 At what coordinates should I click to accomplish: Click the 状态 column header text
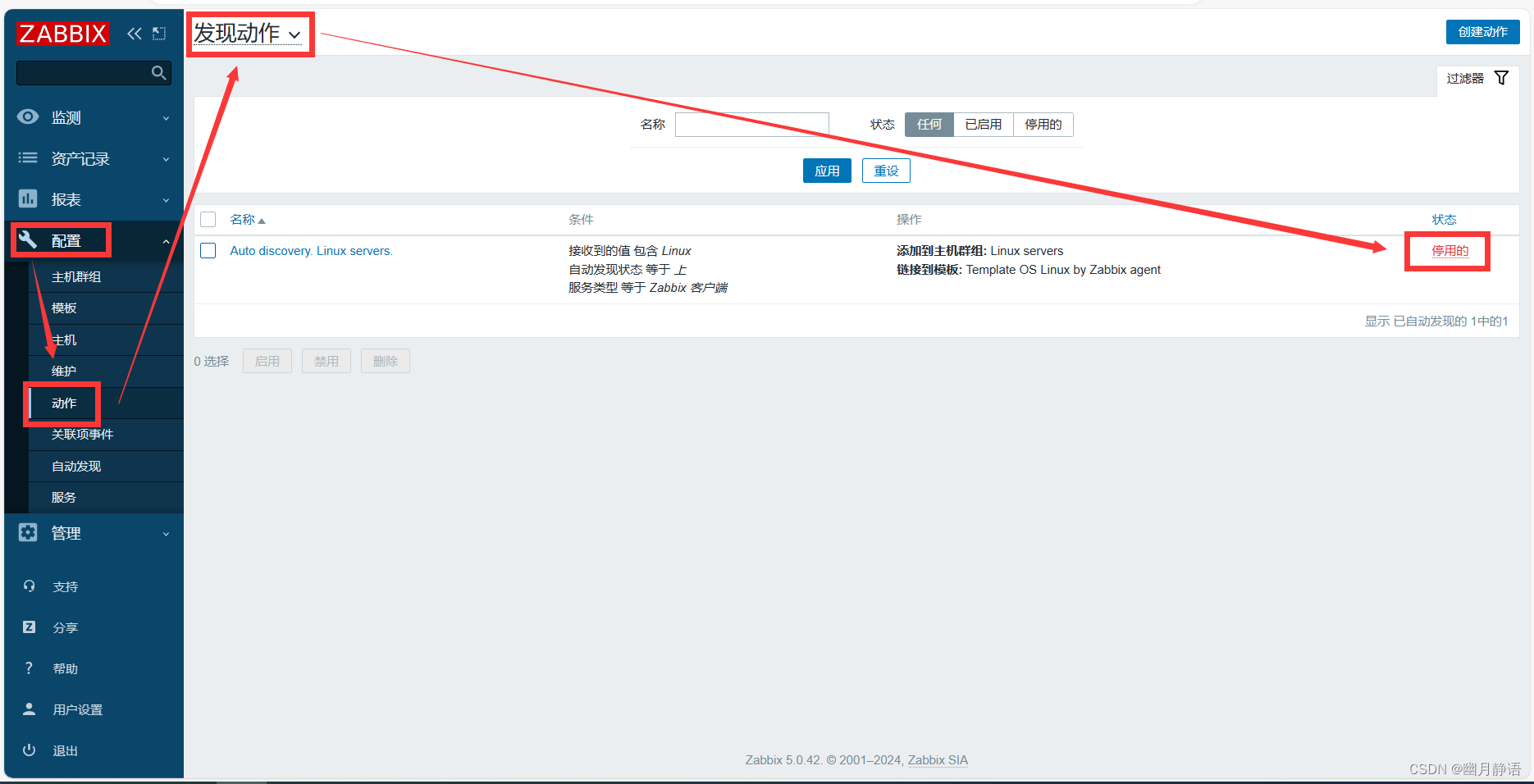click(x=1444, y=220)
